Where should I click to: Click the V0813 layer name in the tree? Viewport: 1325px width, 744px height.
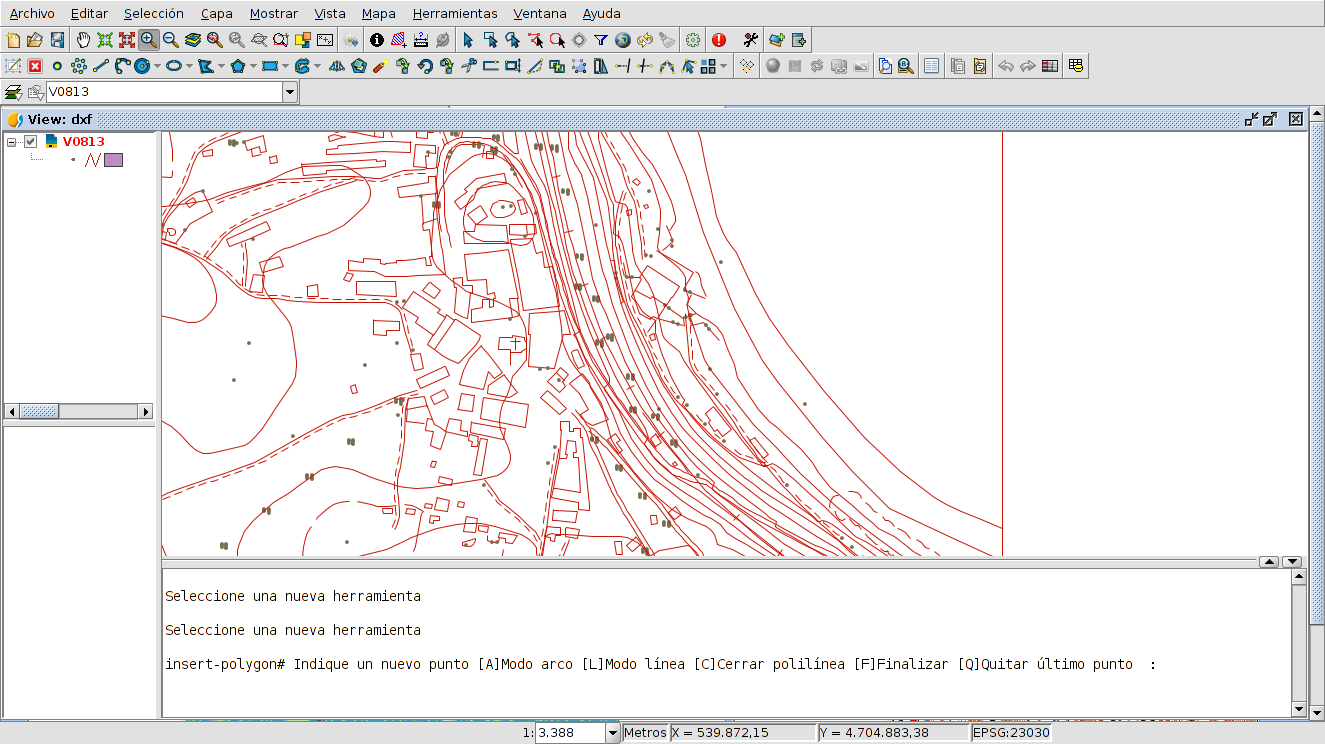(83, 142)
